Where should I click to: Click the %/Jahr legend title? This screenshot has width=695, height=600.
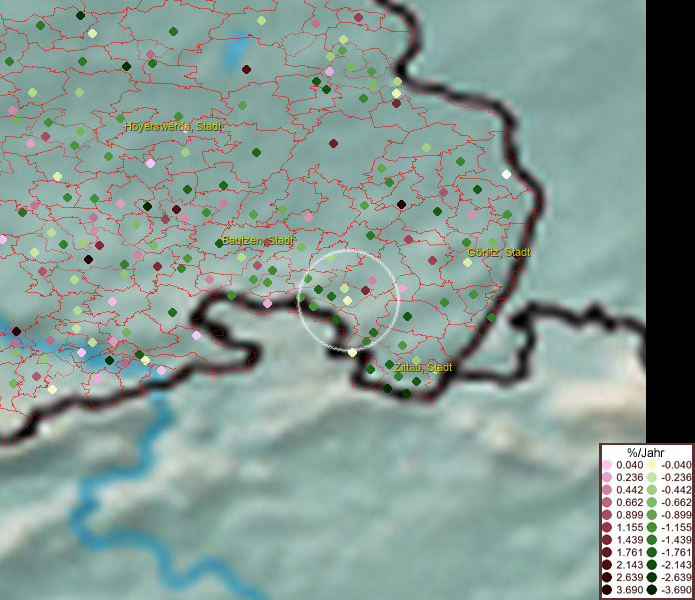point(646,452)
